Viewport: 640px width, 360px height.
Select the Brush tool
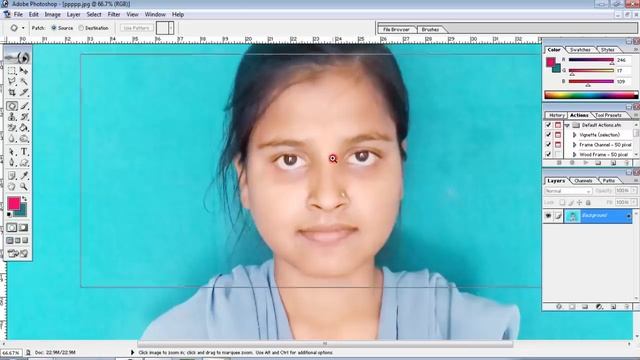point(24,106)
